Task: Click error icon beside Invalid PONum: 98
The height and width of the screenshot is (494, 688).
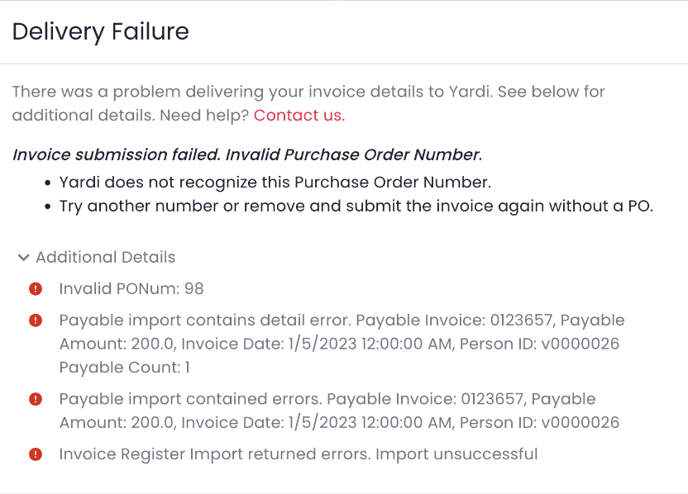Action: coord(36,289)
